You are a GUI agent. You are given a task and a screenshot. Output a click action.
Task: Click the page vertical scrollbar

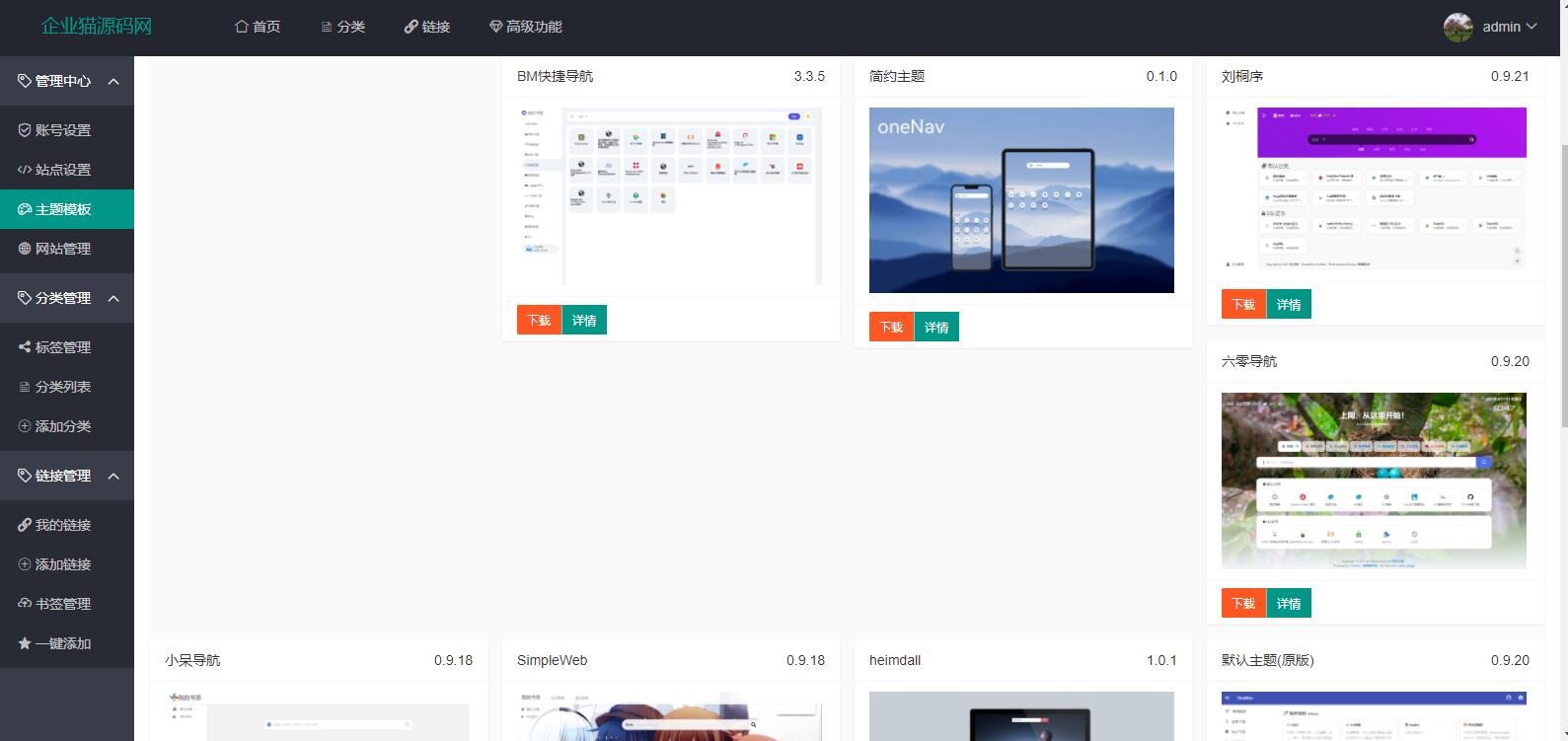[1561, 286]
